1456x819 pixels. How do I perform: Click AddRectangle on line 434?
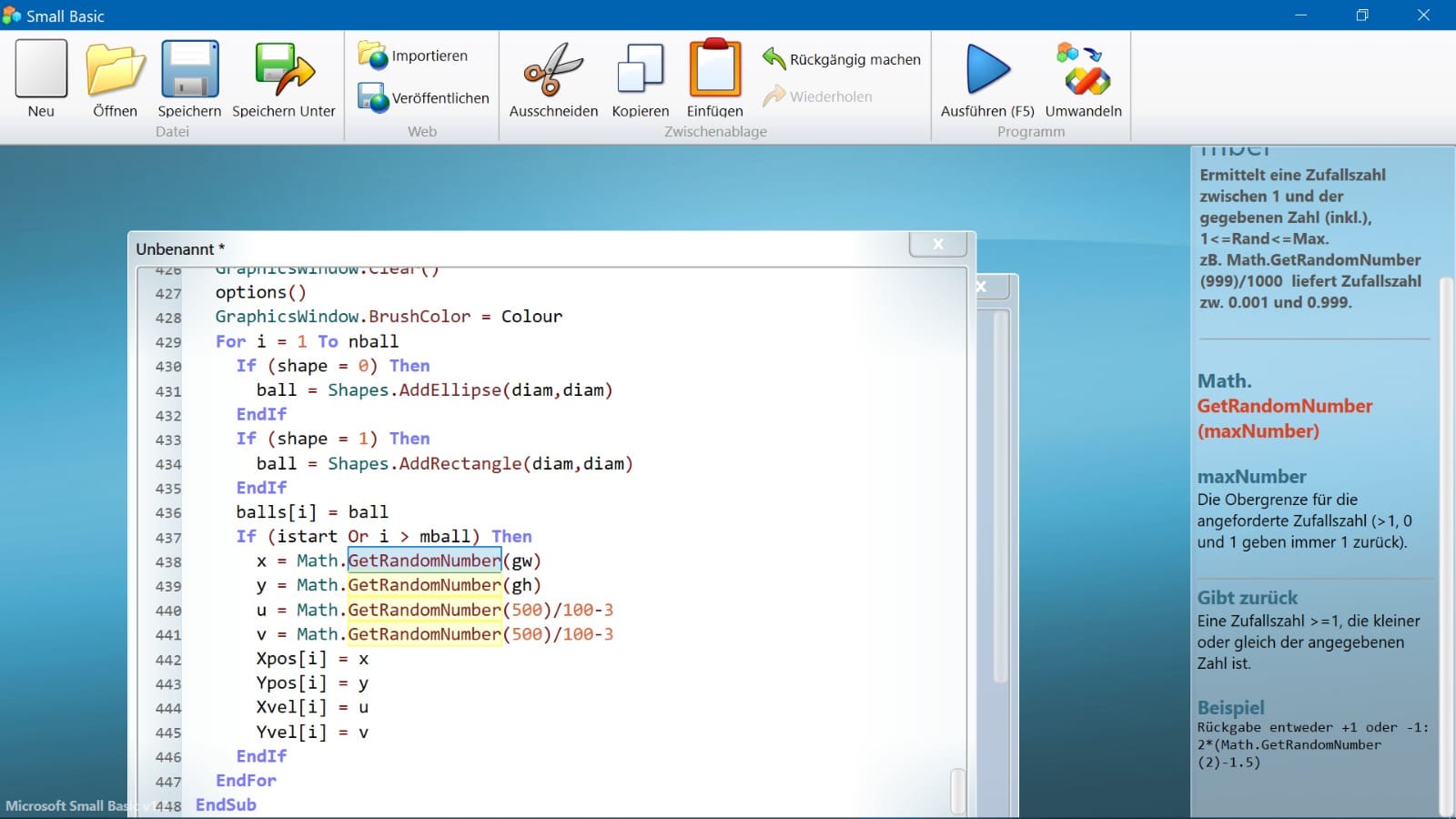point(460,463)
